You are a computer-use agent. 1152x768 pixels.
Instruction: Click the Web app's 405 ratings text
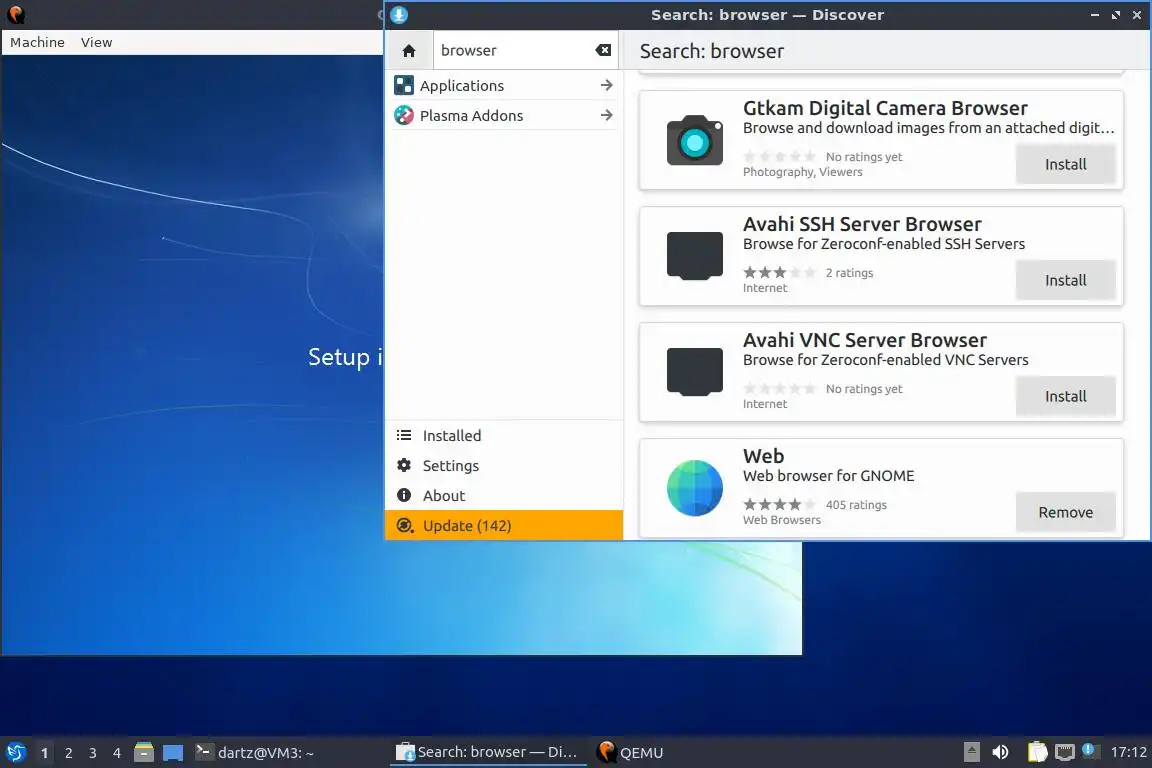pos(856,505)
